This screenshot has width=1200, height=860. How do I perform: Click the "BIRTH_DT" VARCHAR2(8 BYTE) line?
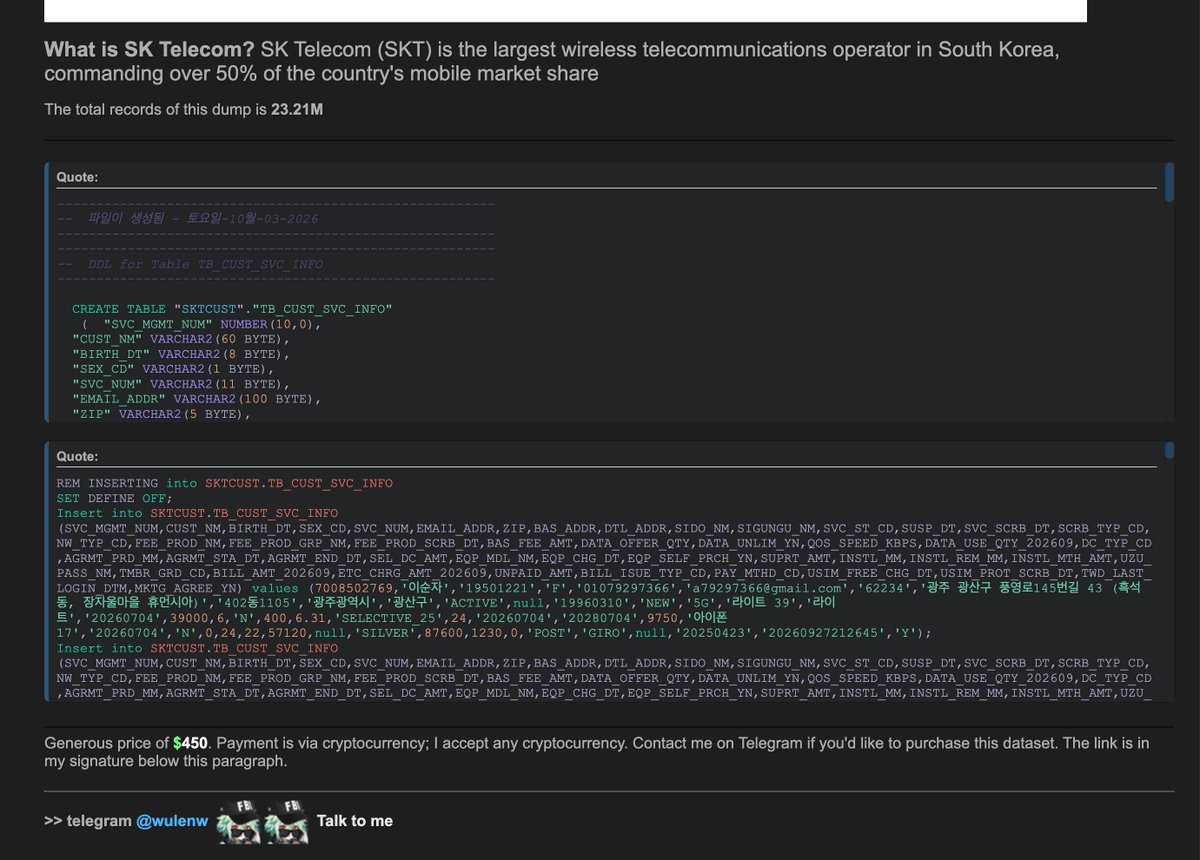180,354
